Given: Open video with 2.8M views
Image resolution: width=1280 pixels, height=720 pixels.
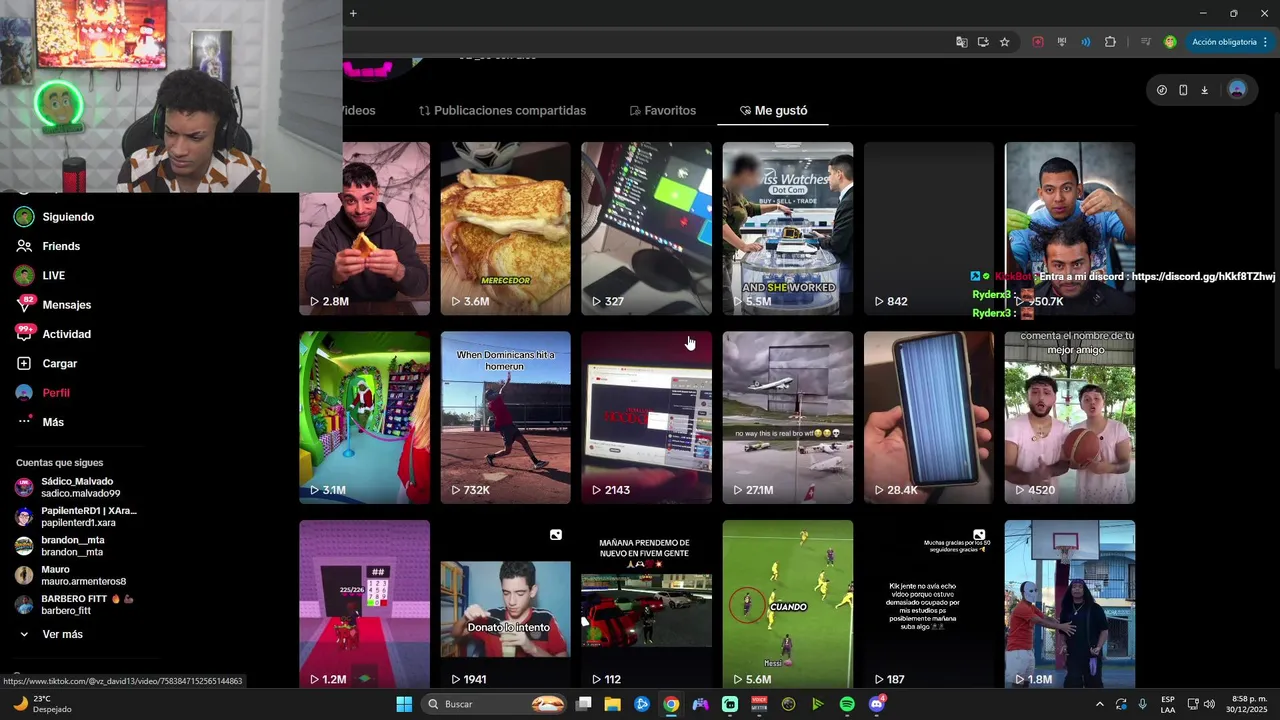Looking at the screenshot, I should coord(364,228).
